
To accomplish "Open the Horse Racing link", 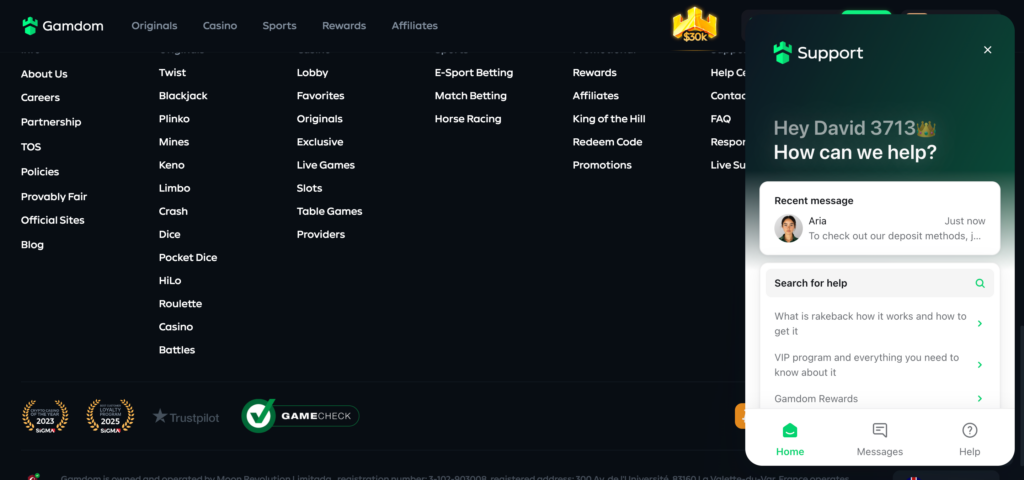I will coord(468,119).
